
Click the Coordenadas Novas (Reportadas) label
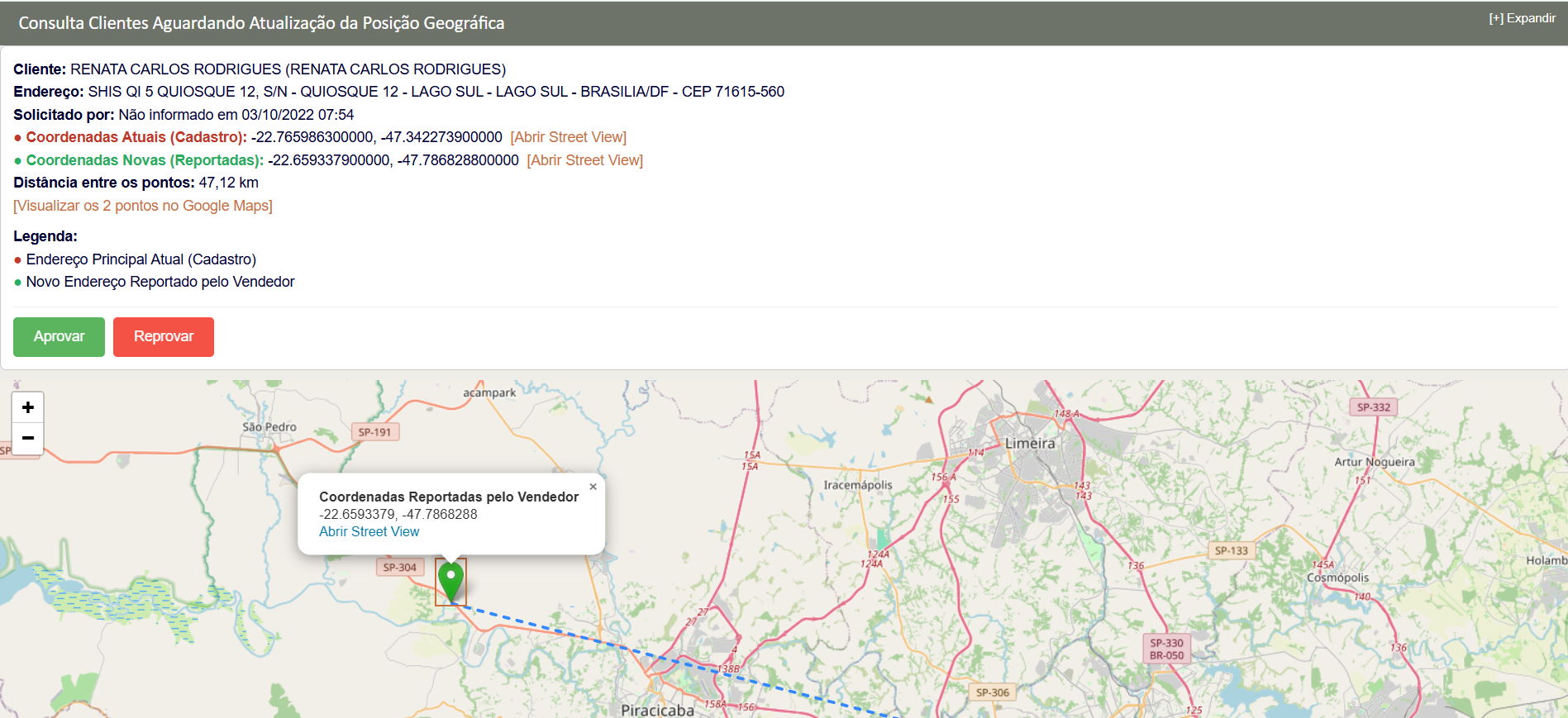(145, 160)
